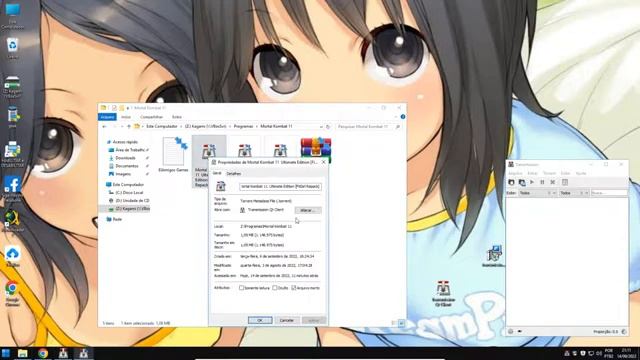640x360 pixels.
Task: Click Facebook shortcut on desktop
Action: click(x=13, y=189)
